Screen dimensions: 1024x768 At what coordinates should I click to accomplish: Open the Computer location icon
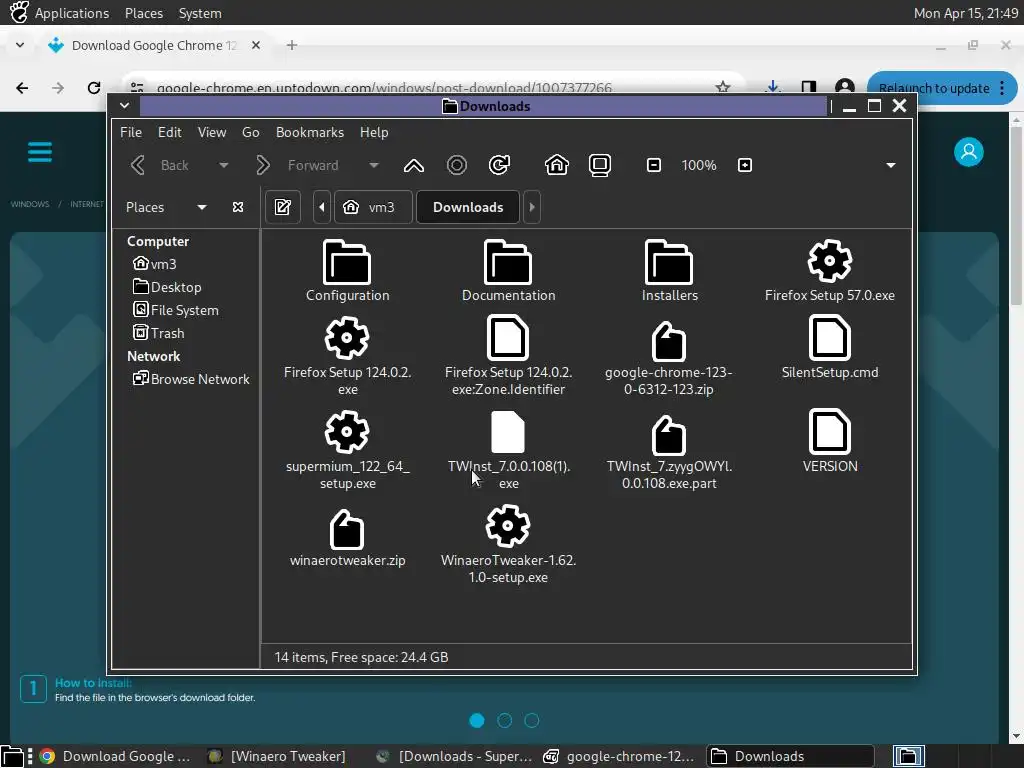click(x=600, y=165)
